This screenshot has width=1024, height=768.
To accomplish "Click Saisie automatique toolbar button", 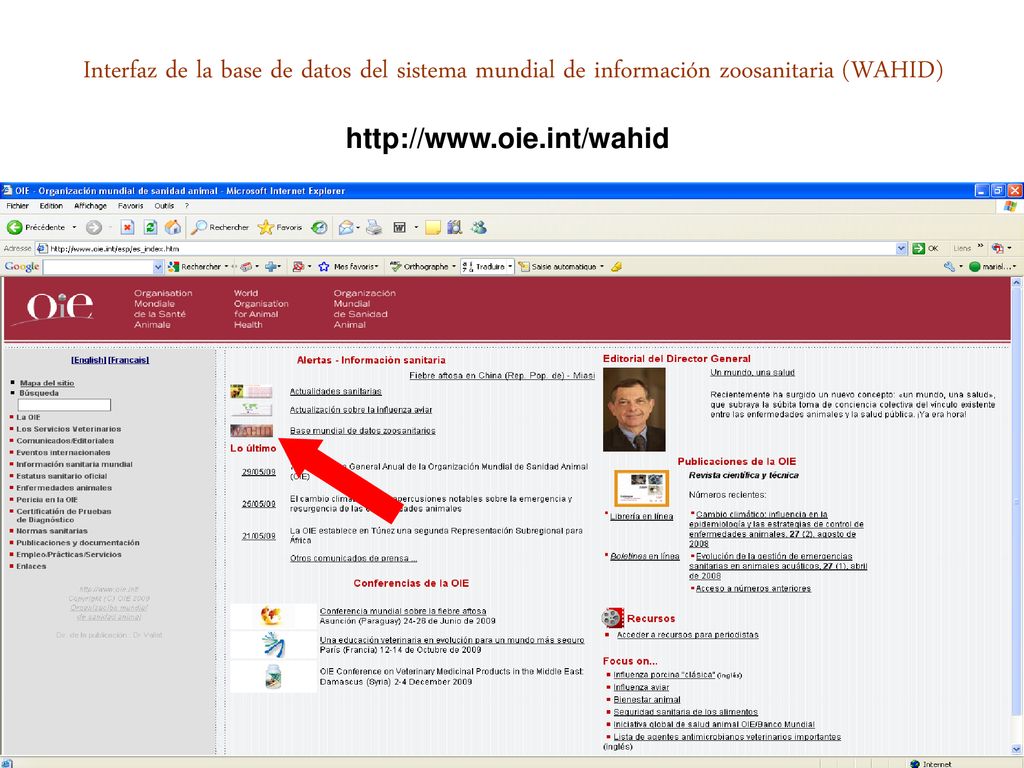I will tap(557, 266).
